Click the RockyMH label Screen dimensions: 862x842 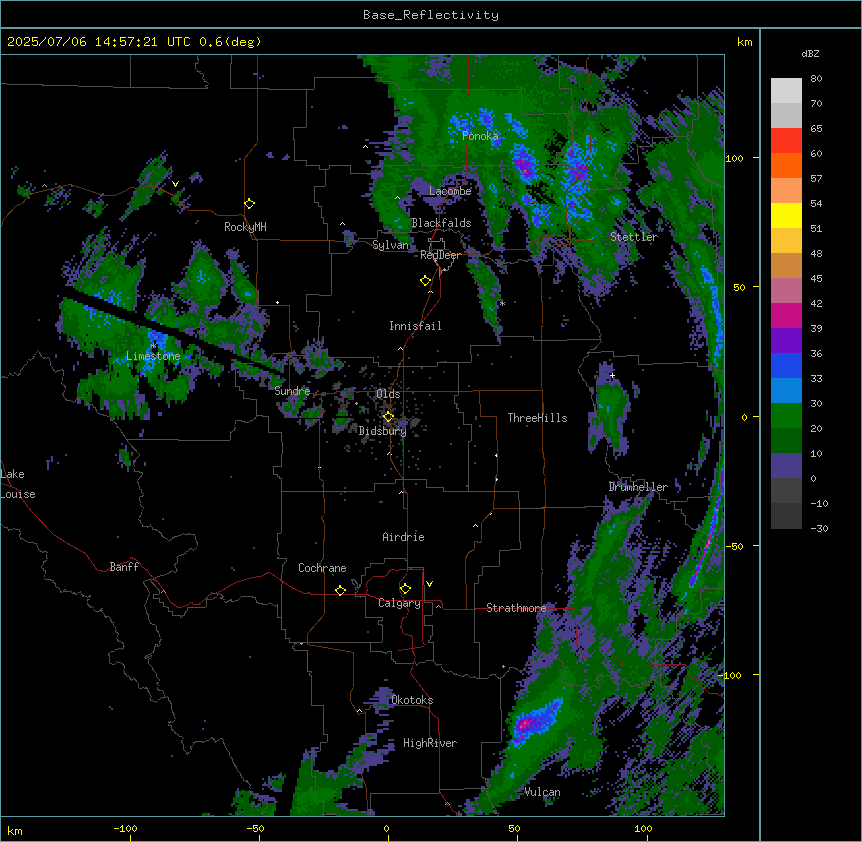245,227
